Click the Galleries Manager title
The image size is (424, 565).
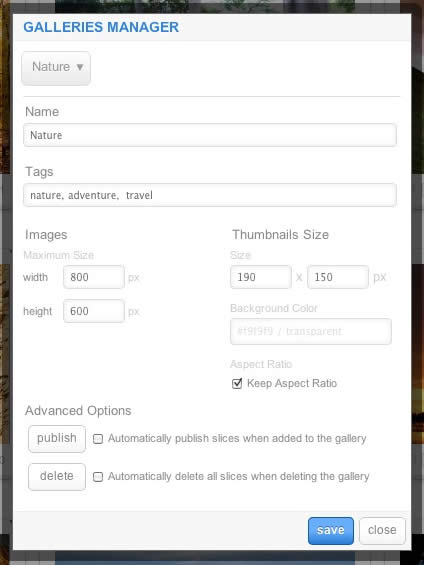coord(101,27)
